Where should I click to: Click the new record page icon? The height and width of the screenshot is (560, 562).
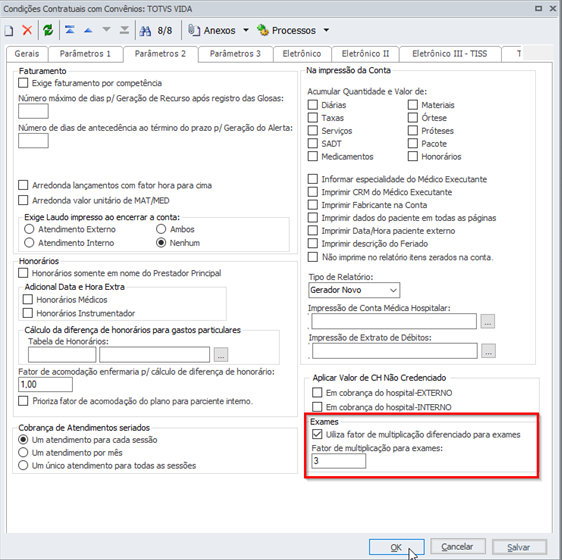9,30
